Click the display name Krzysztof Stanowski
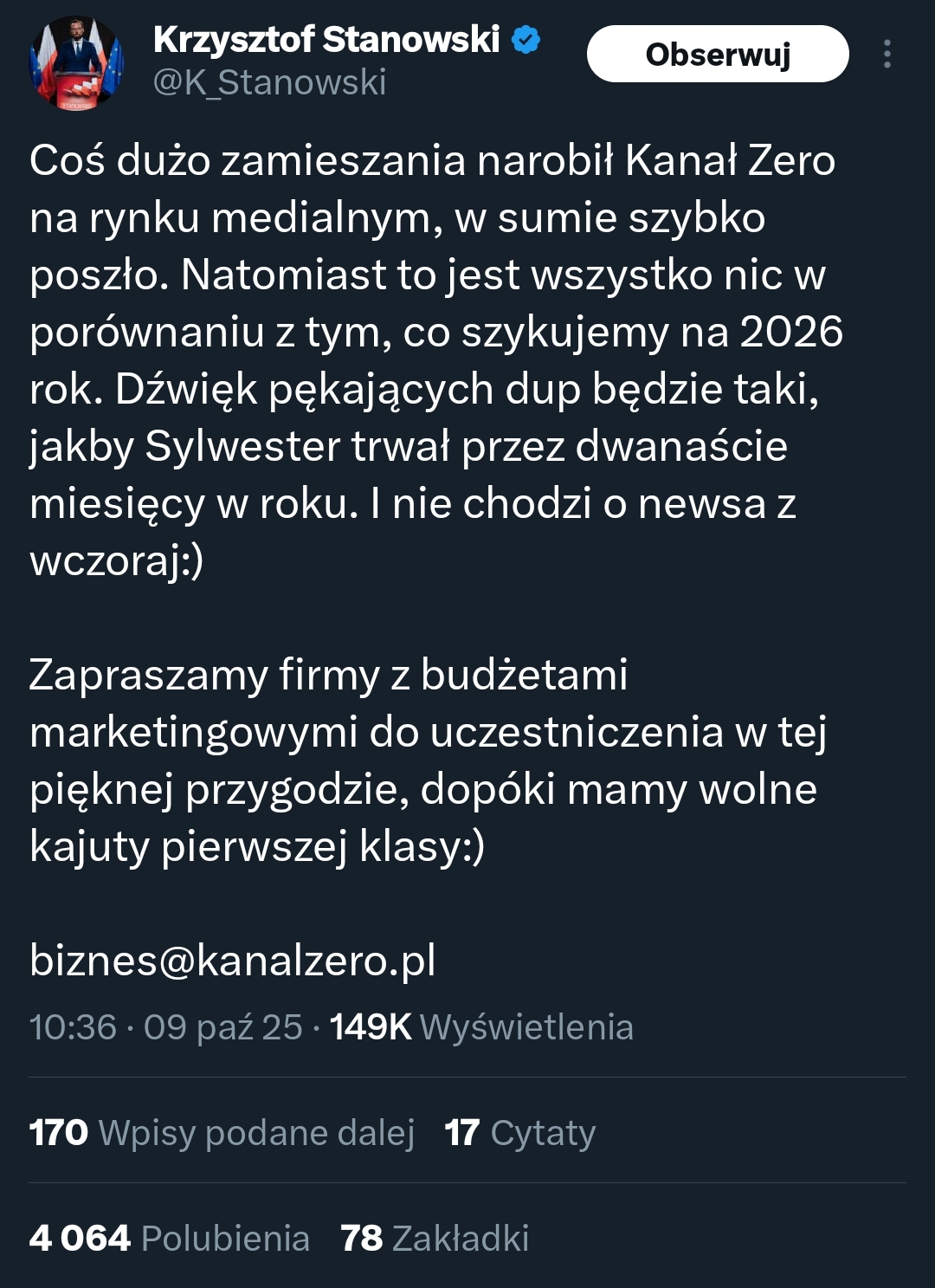 tap(326, 40)
